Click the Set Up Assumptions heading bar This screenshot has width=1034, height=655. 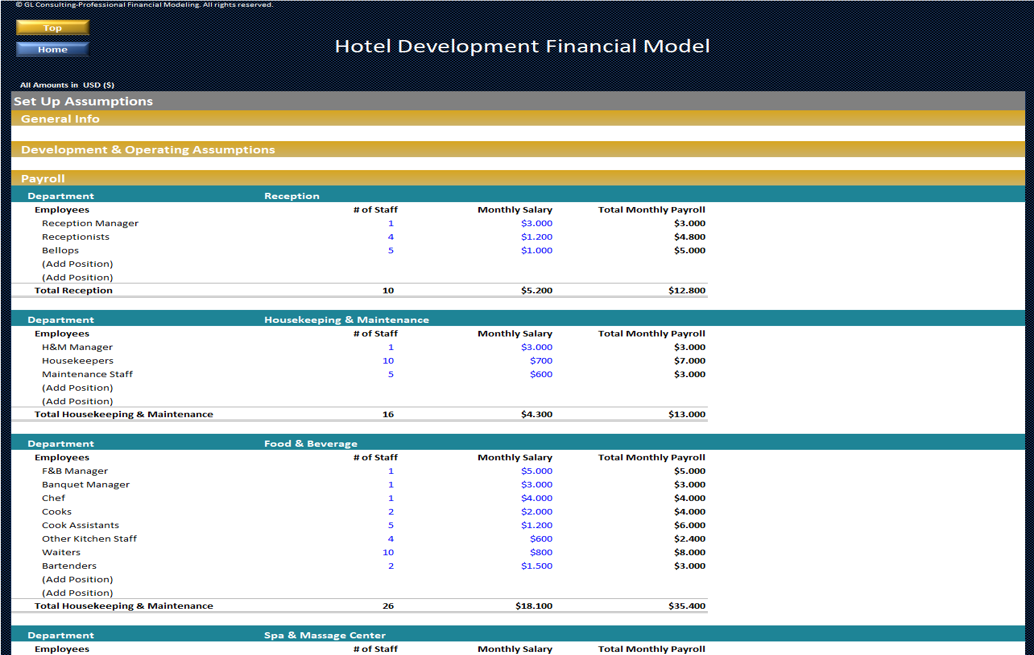(x=518, y=101)
